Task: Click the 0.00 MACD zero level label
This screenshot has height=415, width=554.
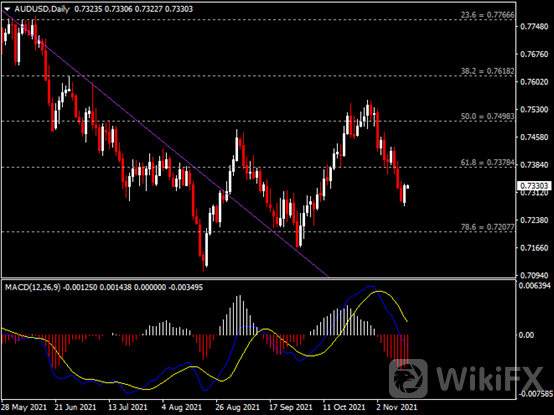Action: click(x=527, y=335)
